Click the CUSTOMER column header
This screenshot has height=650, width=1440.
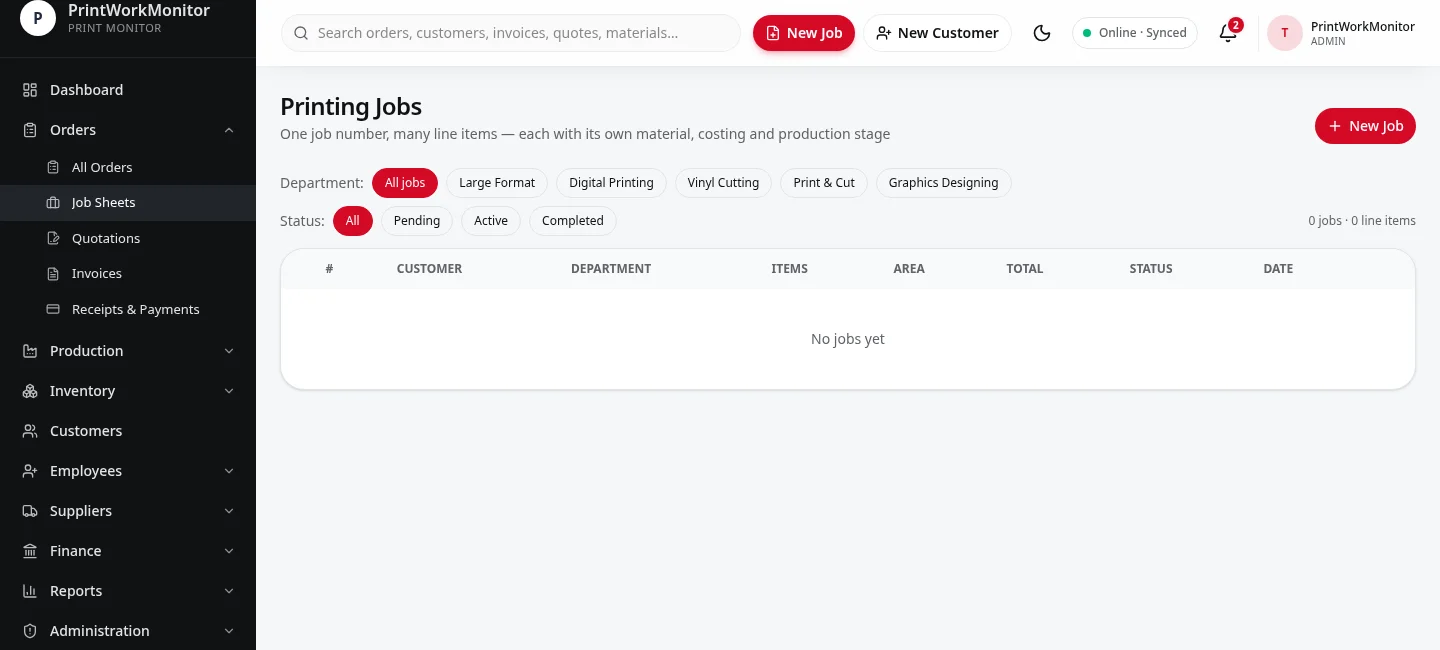point(429,269)
